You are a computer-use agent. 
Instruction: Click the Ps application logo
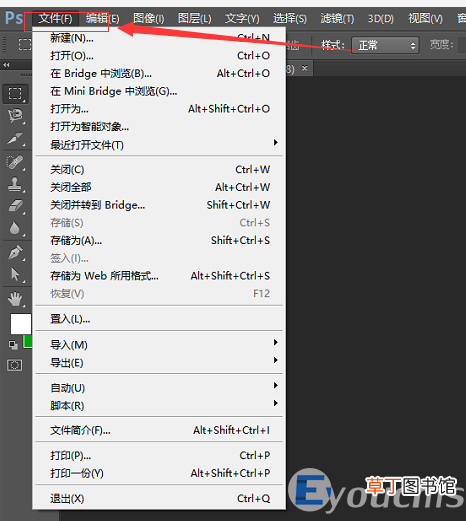(14, 17)
